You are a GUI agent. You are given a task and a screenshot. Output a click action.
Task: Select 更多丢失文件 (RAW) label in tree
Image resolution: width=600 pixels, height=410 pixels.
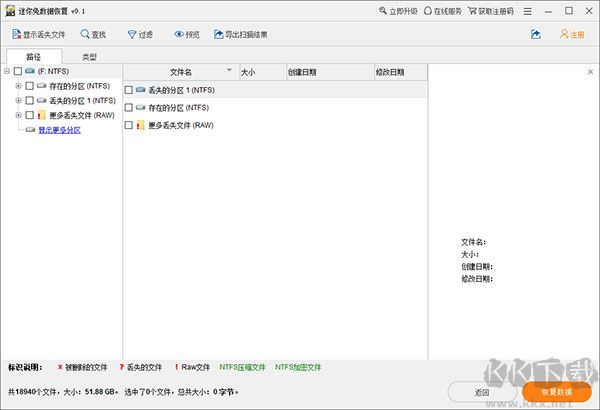pyautogui.click(x=82, y=115)
